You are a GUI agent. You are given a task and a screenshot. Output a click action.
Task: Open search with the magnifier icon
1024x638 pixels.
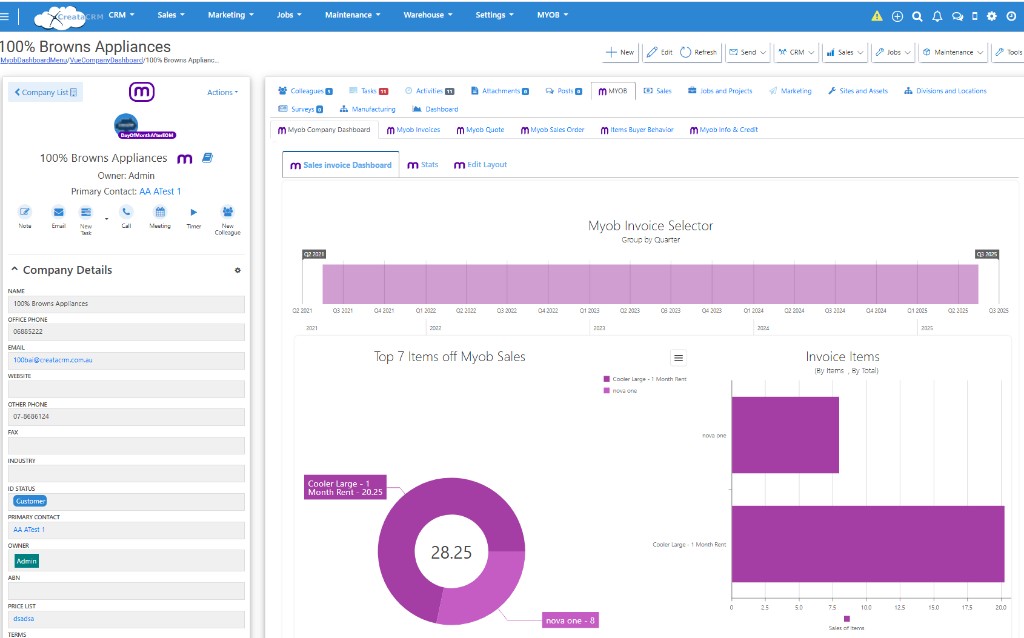click(x=917, y=16)
